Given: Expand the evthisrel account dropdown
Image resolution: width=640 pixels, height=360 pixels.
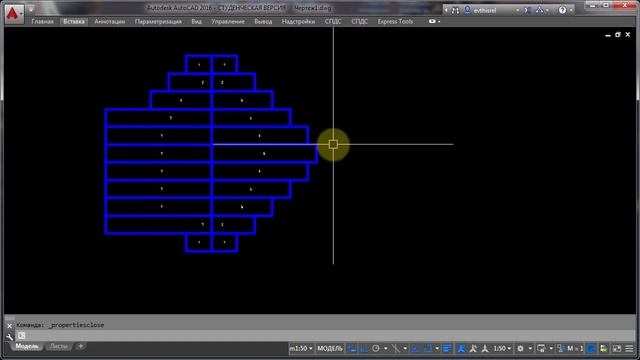Looking at the screenshot, I should (518, 10).
